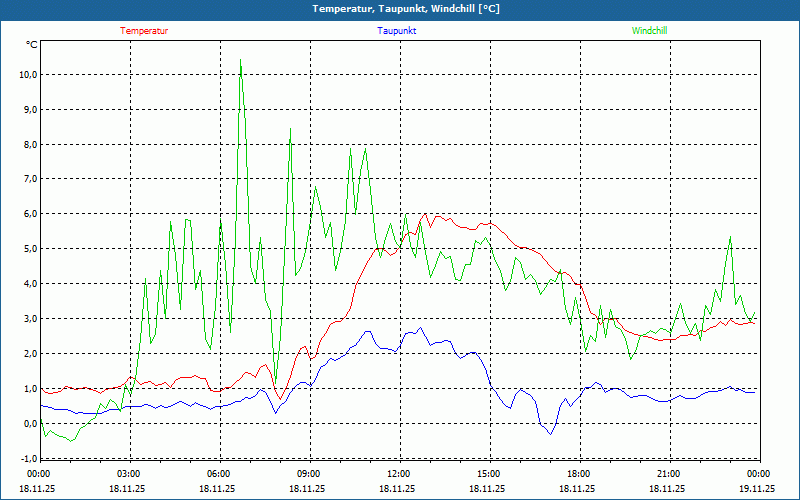This screenshot has height=500, width=800.
Task: Click the 09:00 time label
Action: point(308,474)
